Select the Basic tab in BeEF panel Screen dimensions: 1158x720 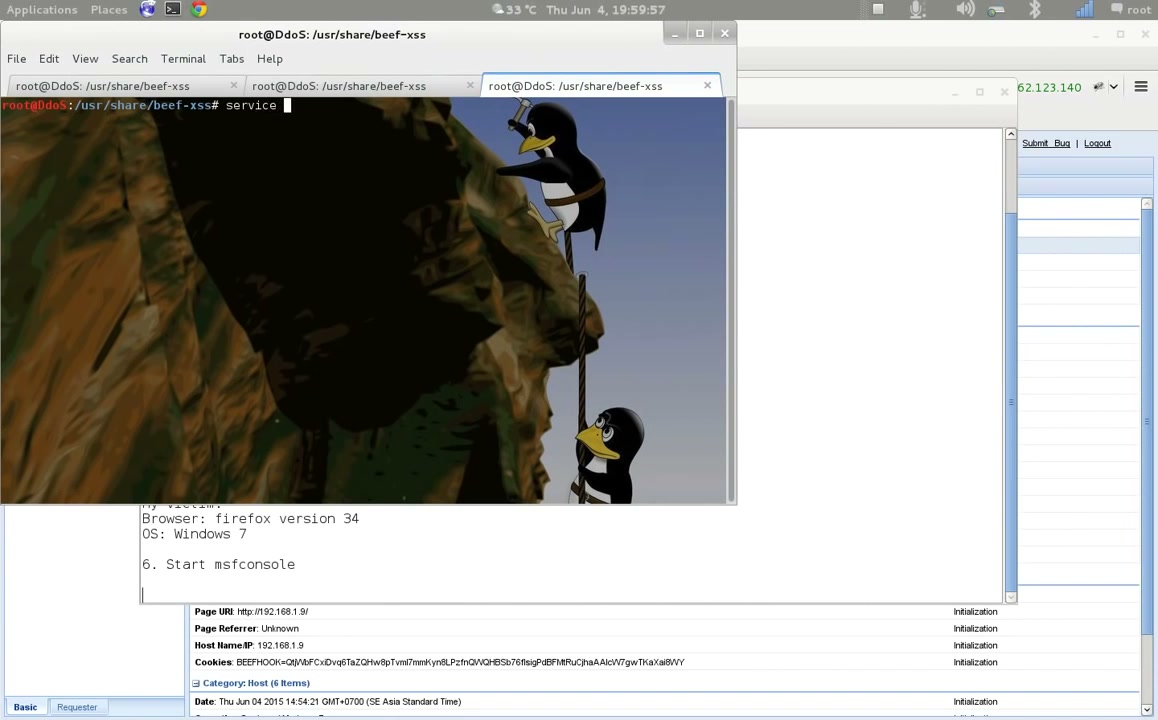pyautogui.click(x=25, y=707)
